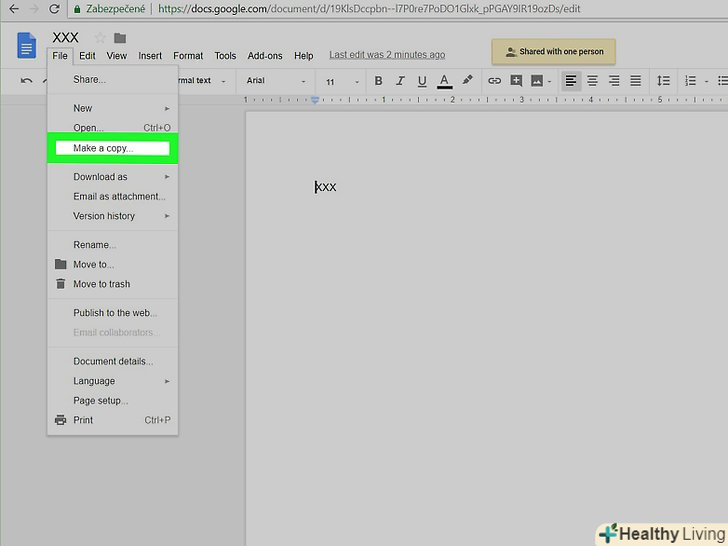Open the text color picker
Image resolution: width=728 pixels, height=546 pixels.
pos(445,81)
